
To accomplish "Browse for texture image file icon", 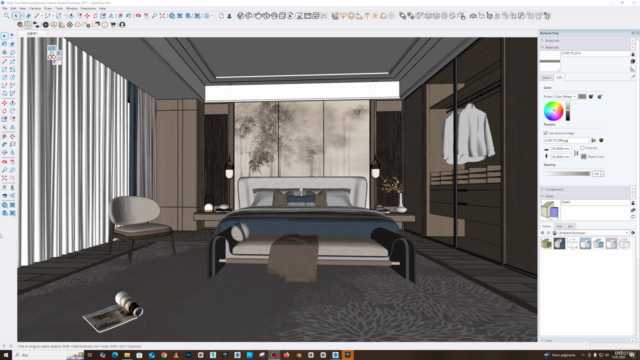I will pyautogui.click(x=593, y=140).
